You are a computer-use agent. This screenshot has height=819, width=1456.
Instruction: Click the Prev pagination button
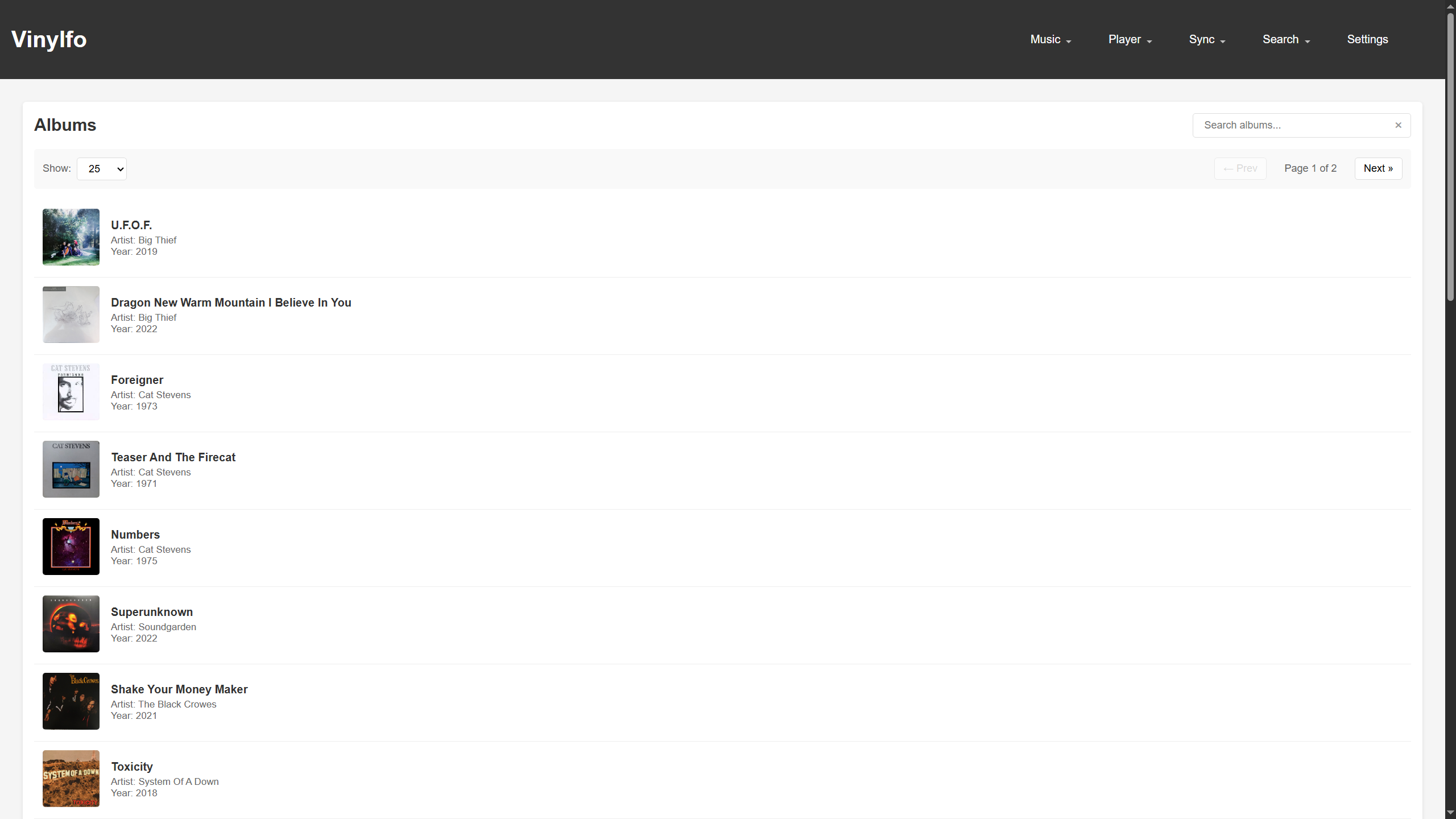(1240, 168)
